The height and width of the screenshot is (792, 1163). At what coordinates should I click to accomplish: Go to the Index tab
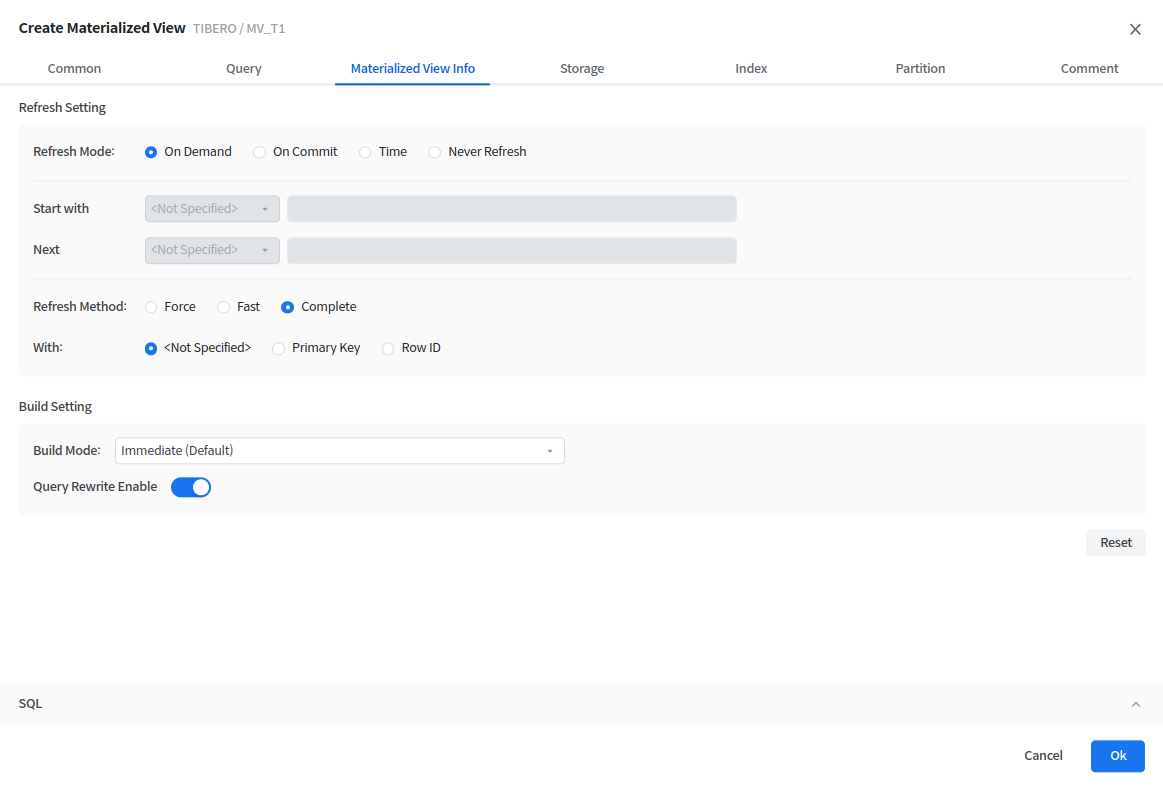tap(751, 69)
